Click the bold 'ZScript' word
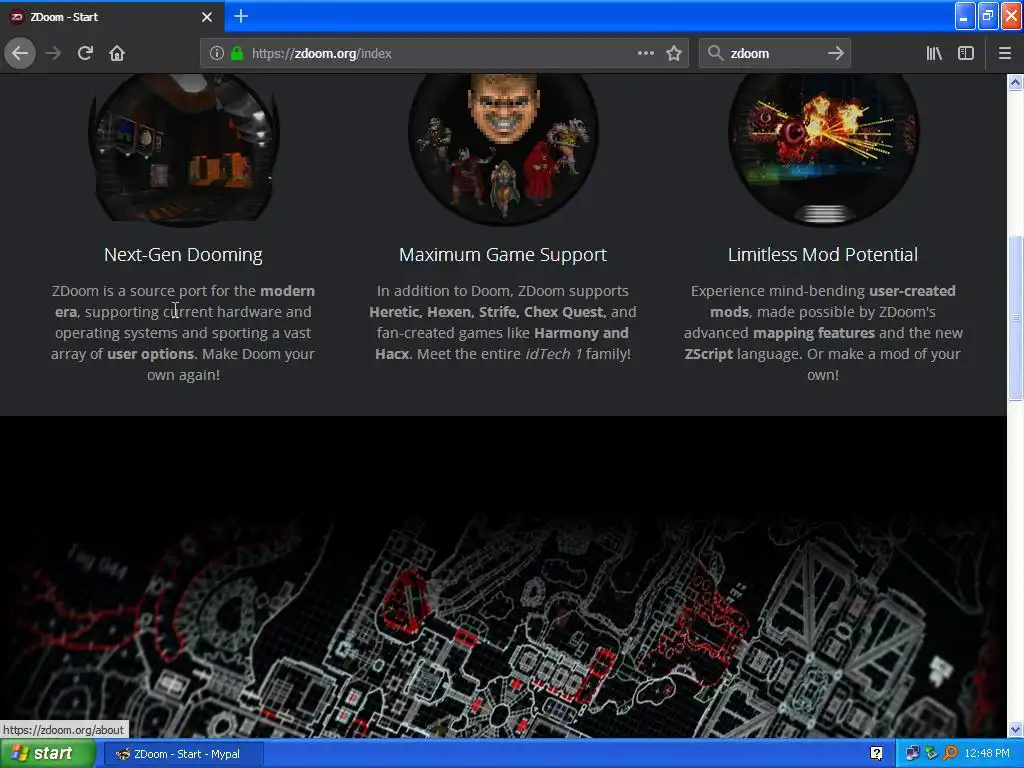This screenshot has width=1024, height=768. pyautogui.click(x=709, y=354)
